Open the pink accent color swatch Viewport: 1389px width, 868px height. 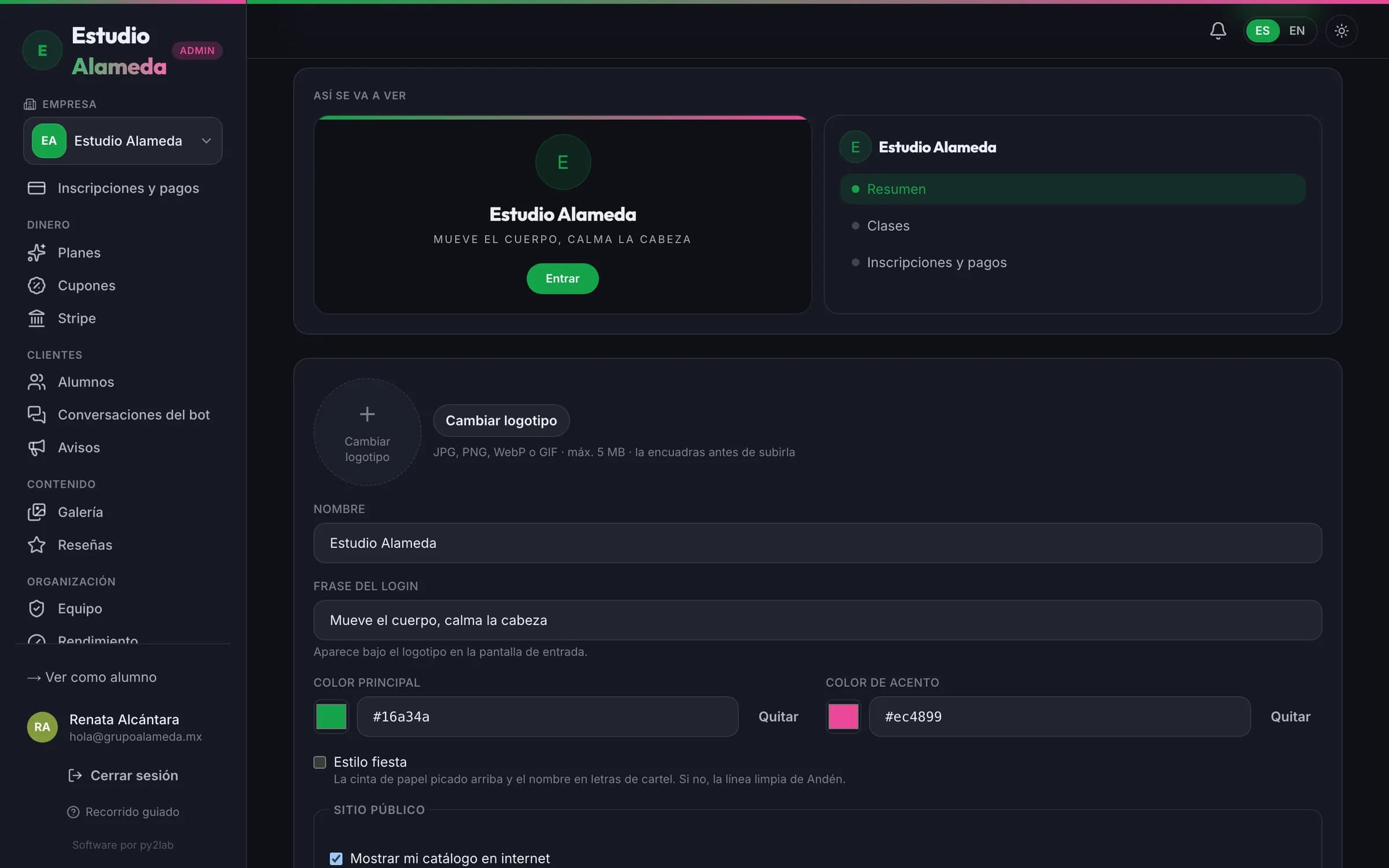pyautogui.click(x=843, y=716)
